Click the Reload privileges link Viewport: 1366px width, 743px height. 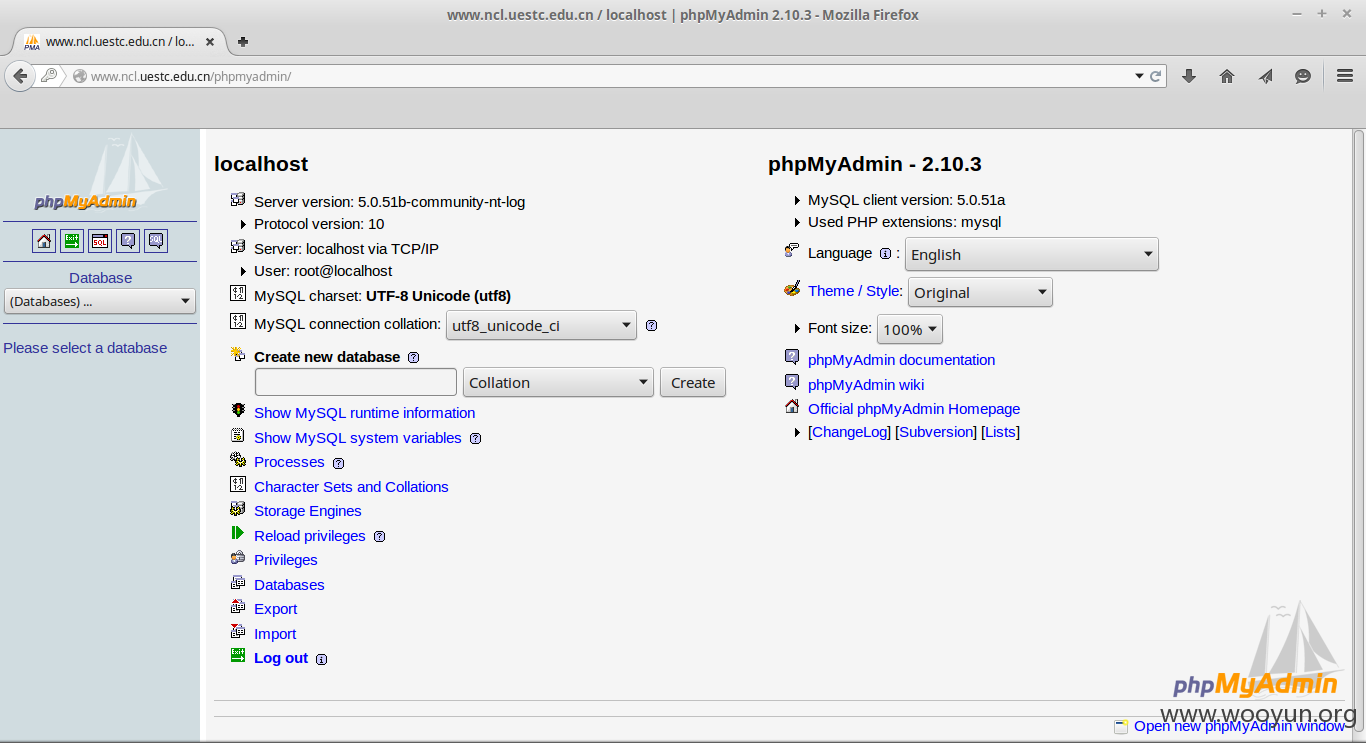point(310,536)
